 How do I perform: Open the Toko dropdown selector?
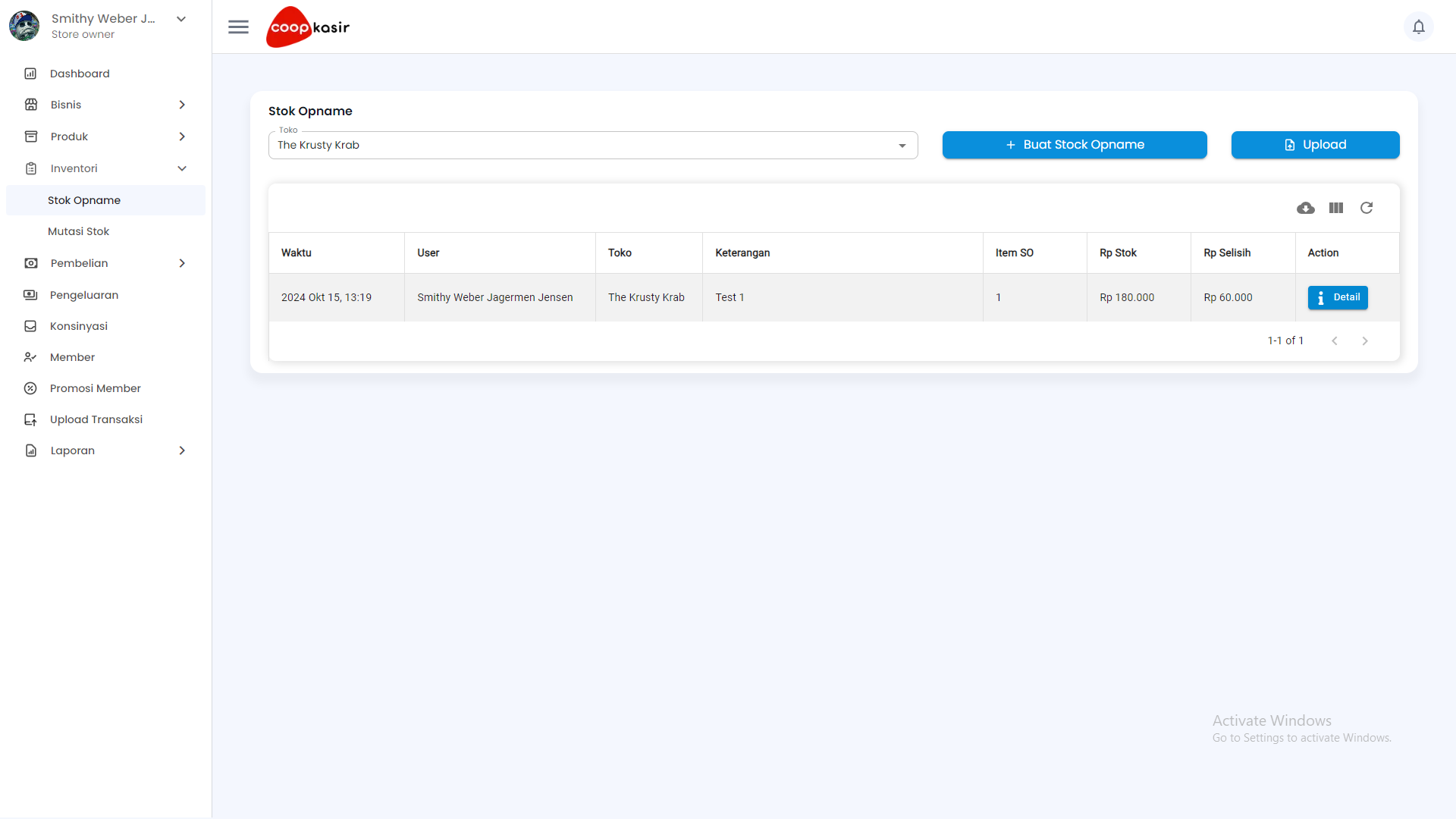click(901, 145)
